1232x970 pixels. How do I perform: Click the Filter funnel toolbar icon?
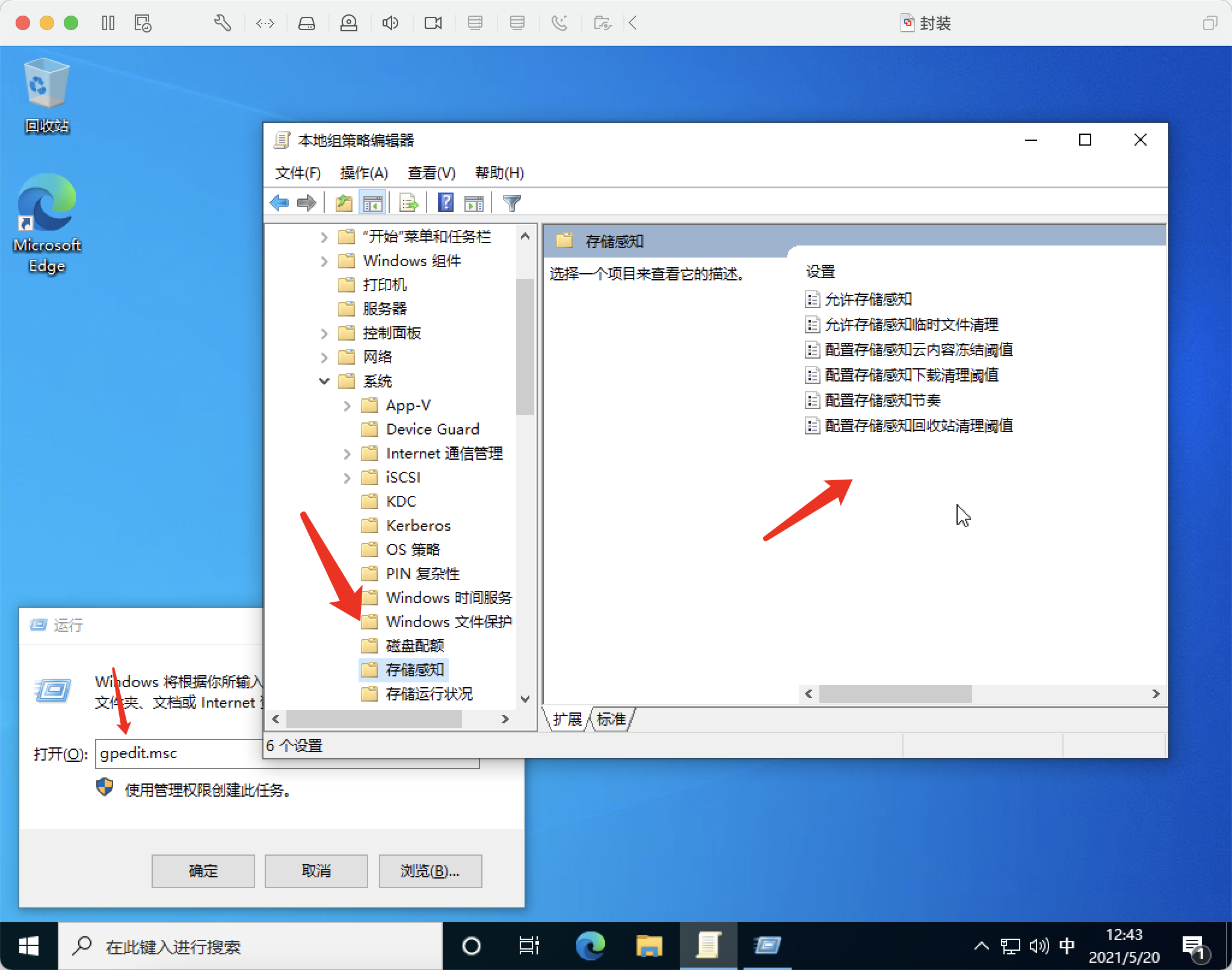pos(511,203)
